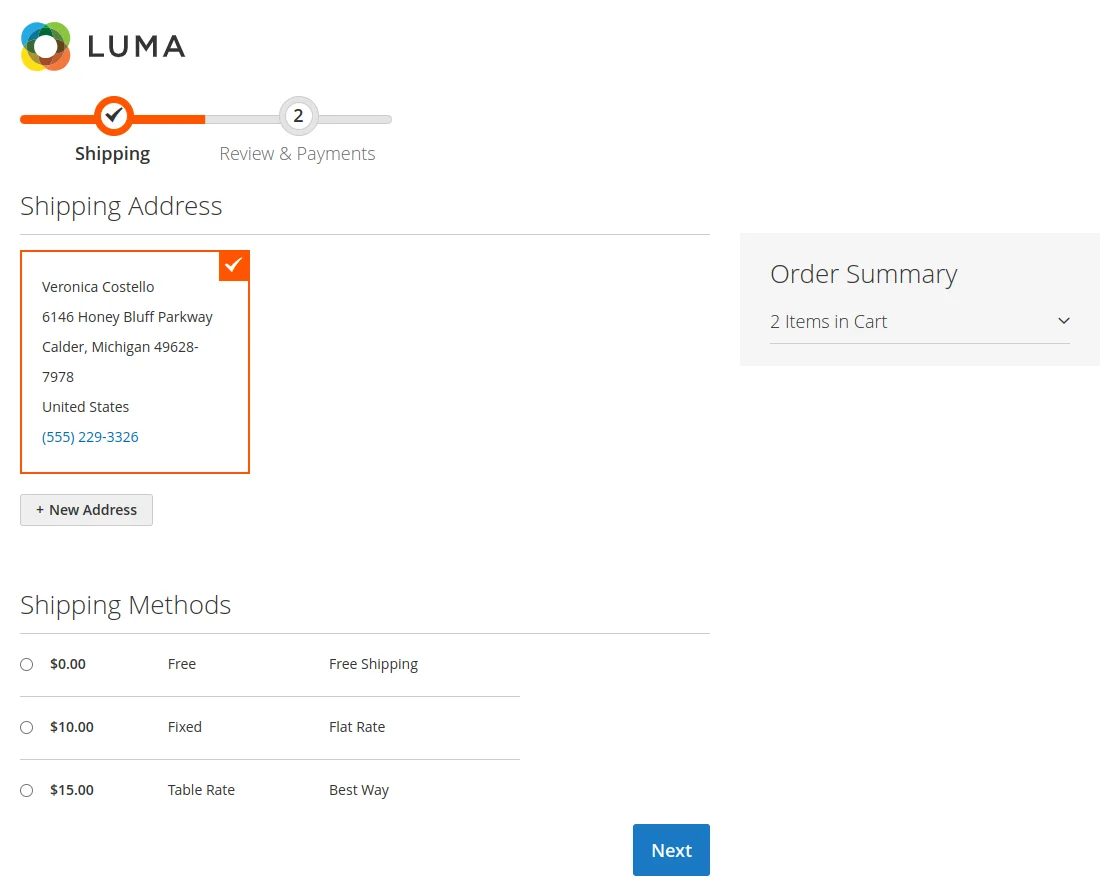Viewport: 1120px width, 880px height.
Task: Click the Order Summary heading
Action: point(863,274)
